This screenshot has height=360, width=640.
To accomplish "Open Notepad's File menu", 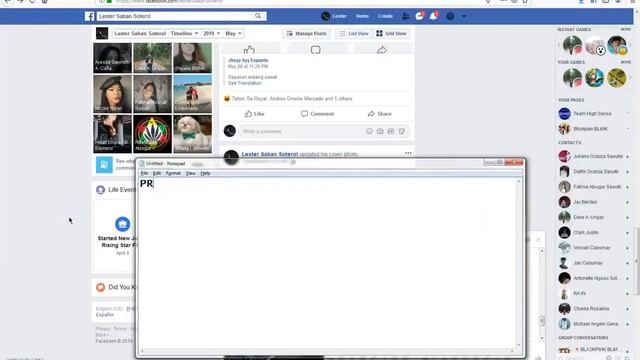I will [144, 173].
